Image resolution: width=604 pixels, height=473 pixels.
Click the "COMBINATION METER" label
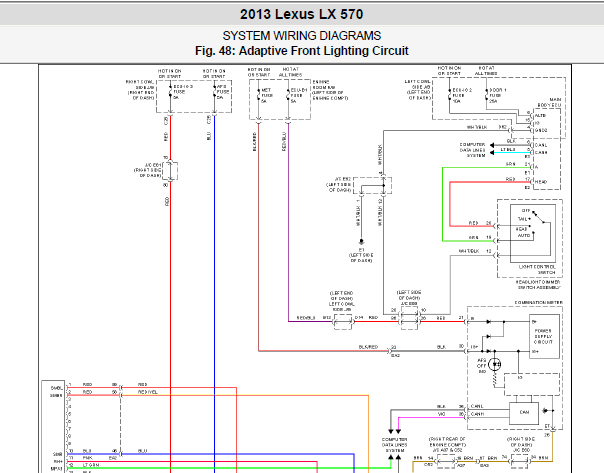[539, 303]
